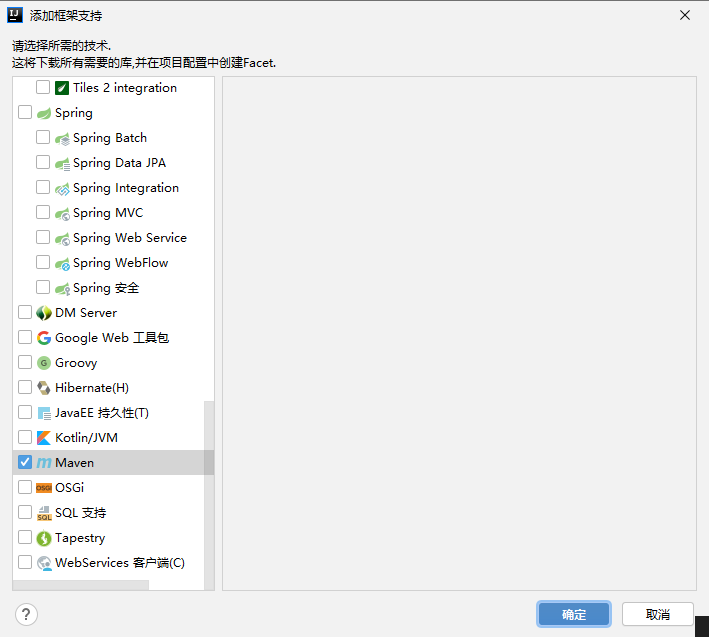Select the Tiles 2 integration label

point(125,88)
